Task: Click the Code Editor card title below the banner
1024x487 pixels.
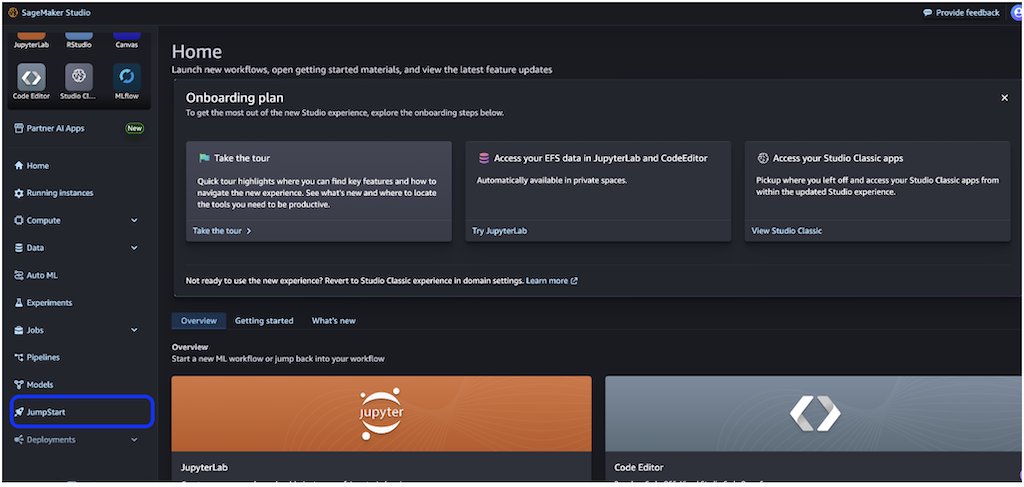Action: point(639,468)
